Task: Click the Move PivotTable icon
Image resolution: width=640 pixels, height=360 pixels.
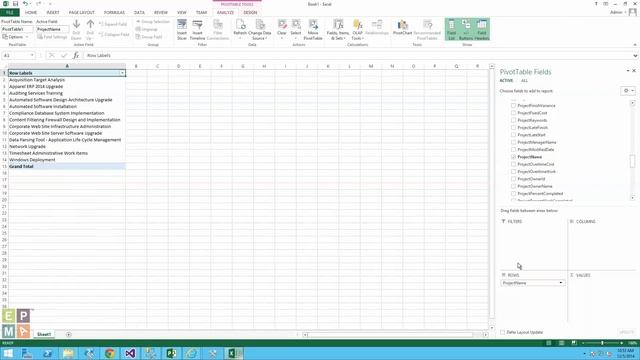Action: (313, 29)
